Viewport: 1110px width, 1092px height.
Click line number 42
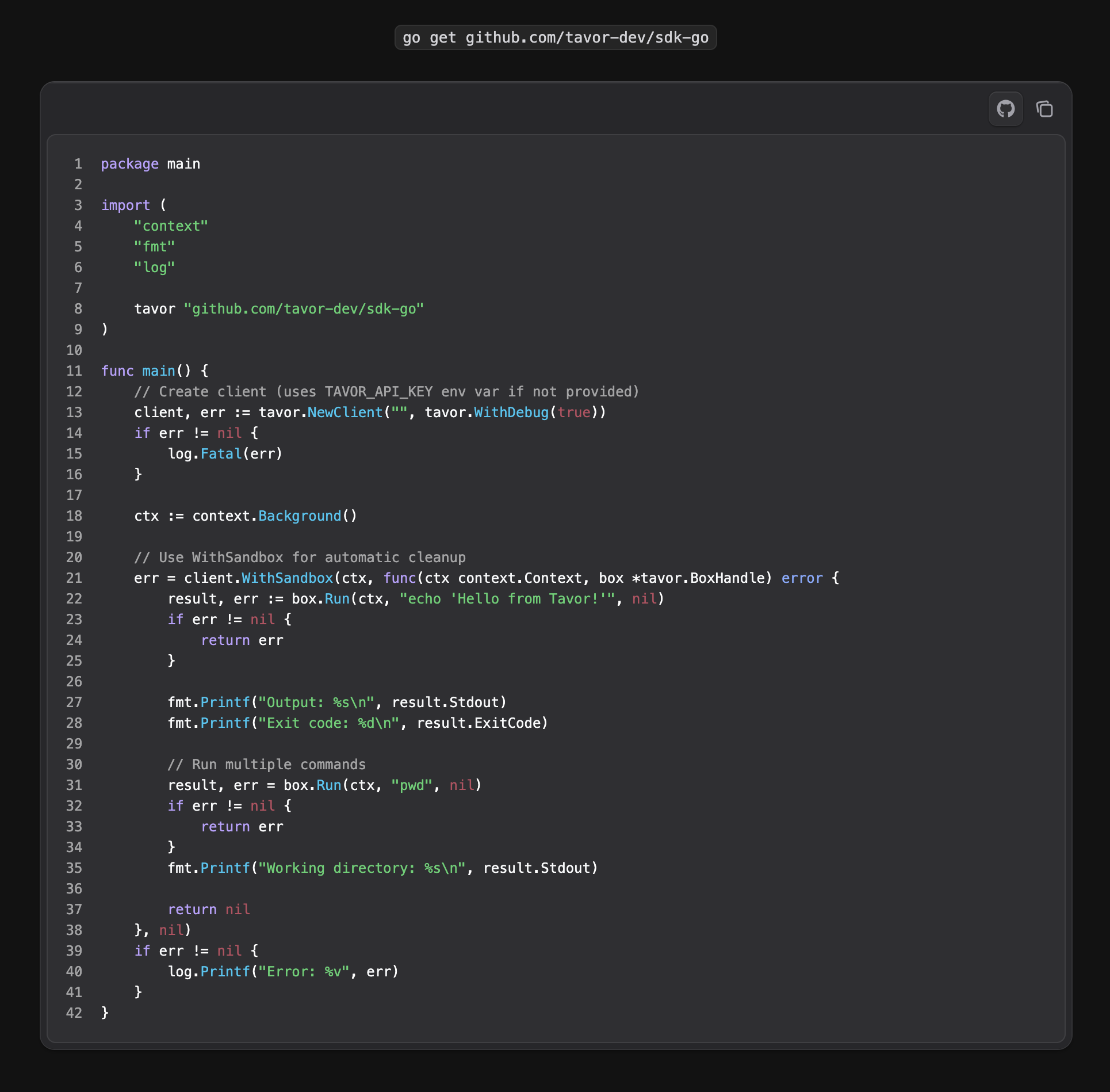(74, 1013)
